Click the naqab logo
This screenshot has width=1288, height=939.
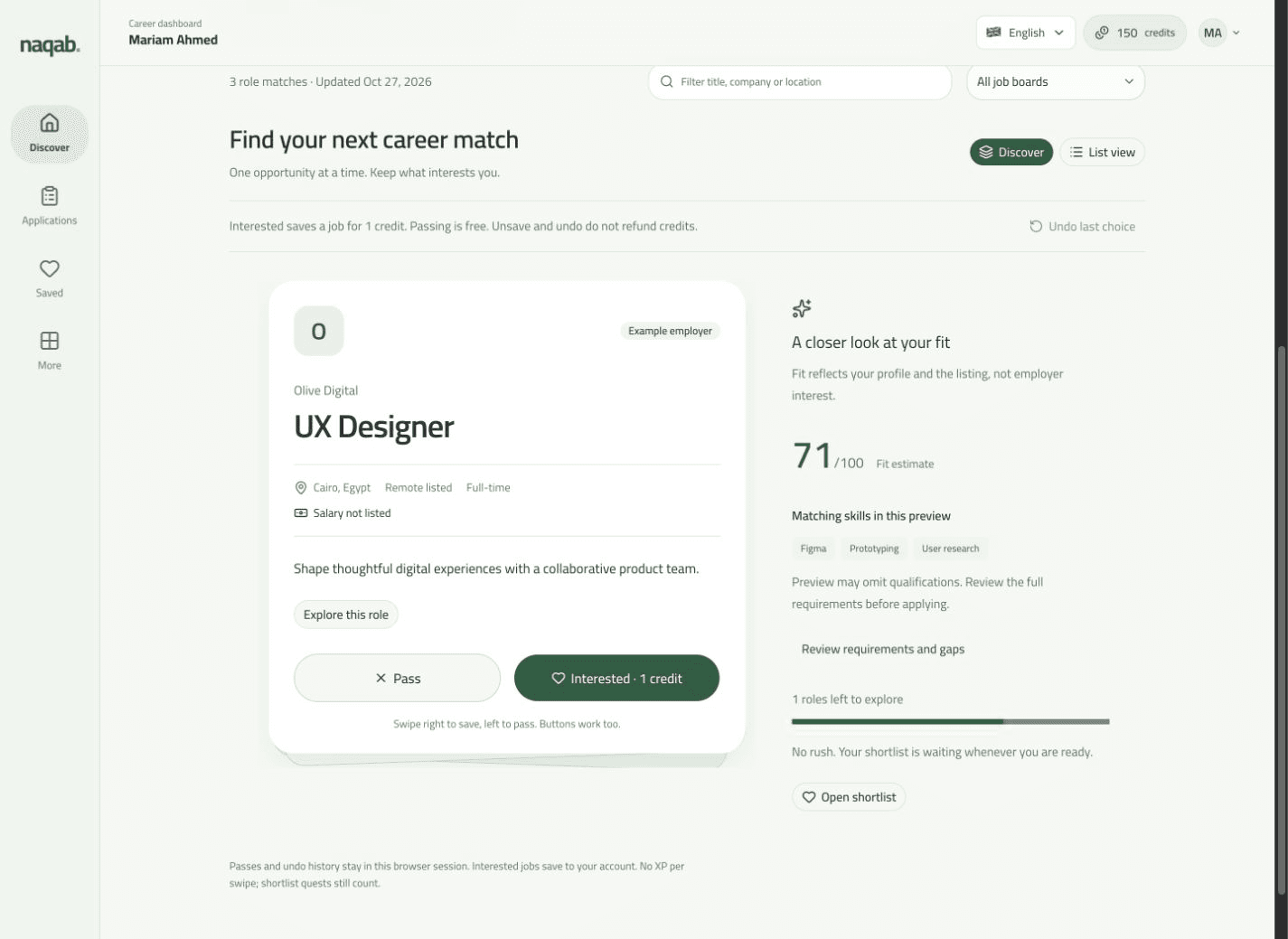(50, 45)
